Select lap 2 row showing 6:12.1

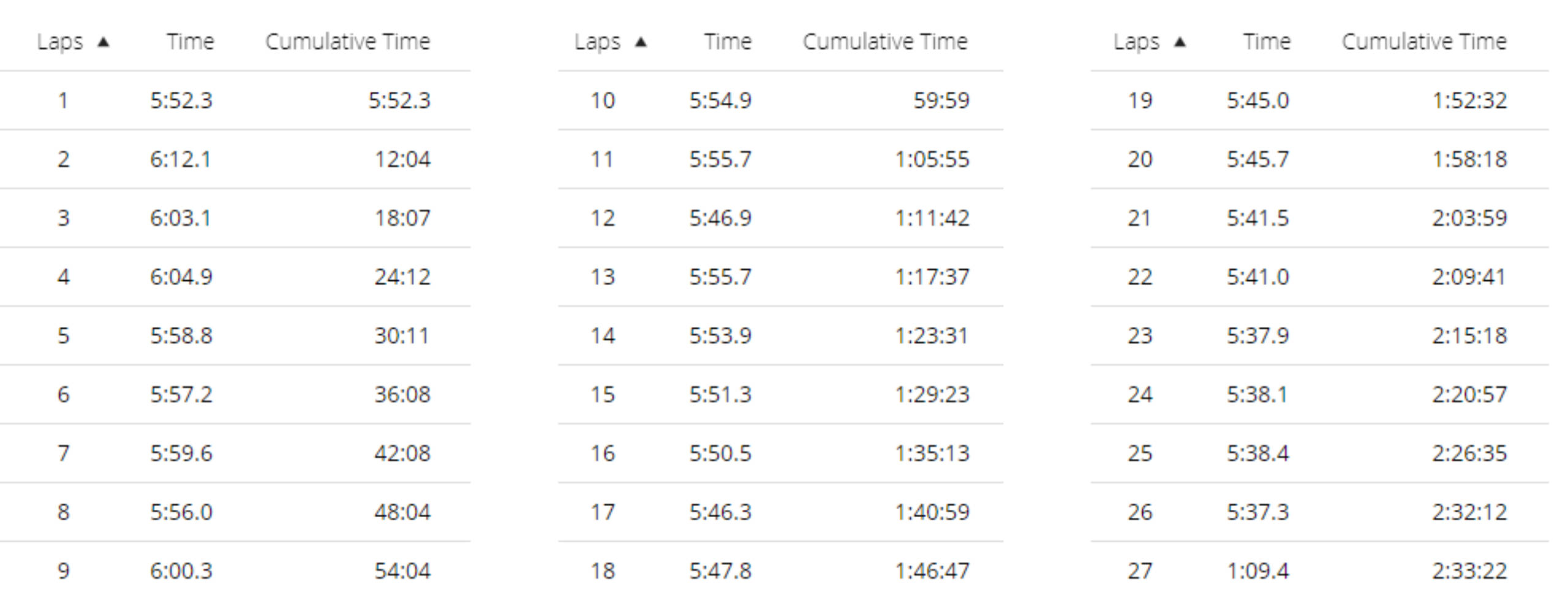(x=235, y=159)
